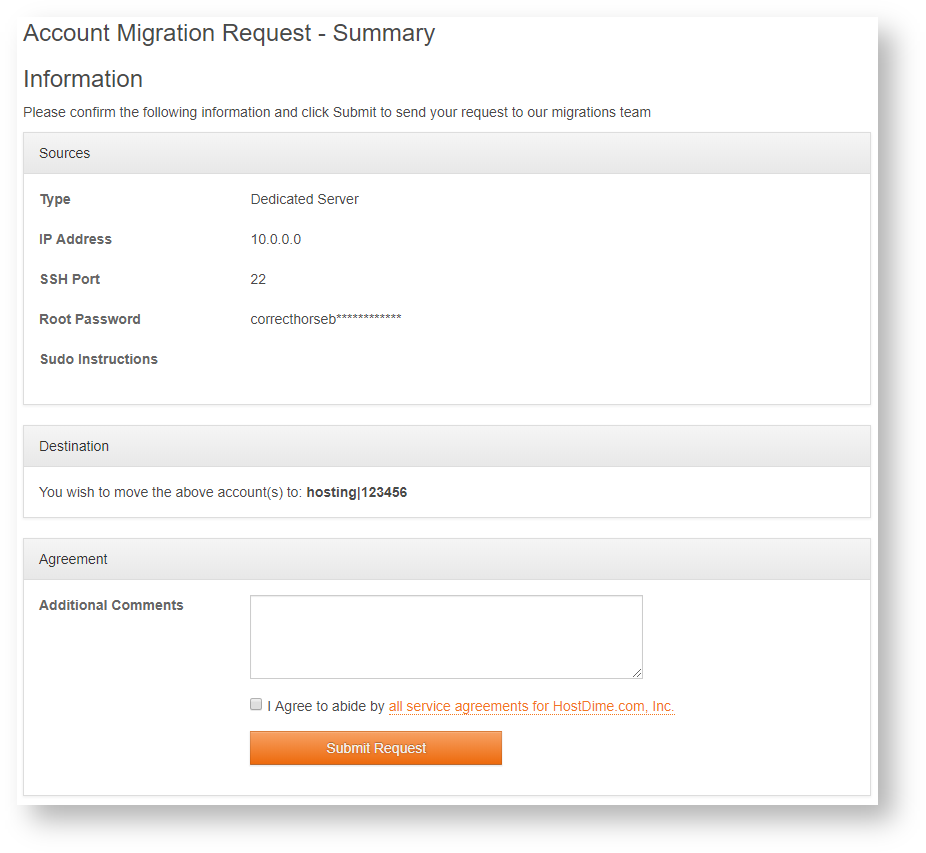Click the confirmation instructions text
The height and width of the screenshot is (853, 926).
[337, 112]
